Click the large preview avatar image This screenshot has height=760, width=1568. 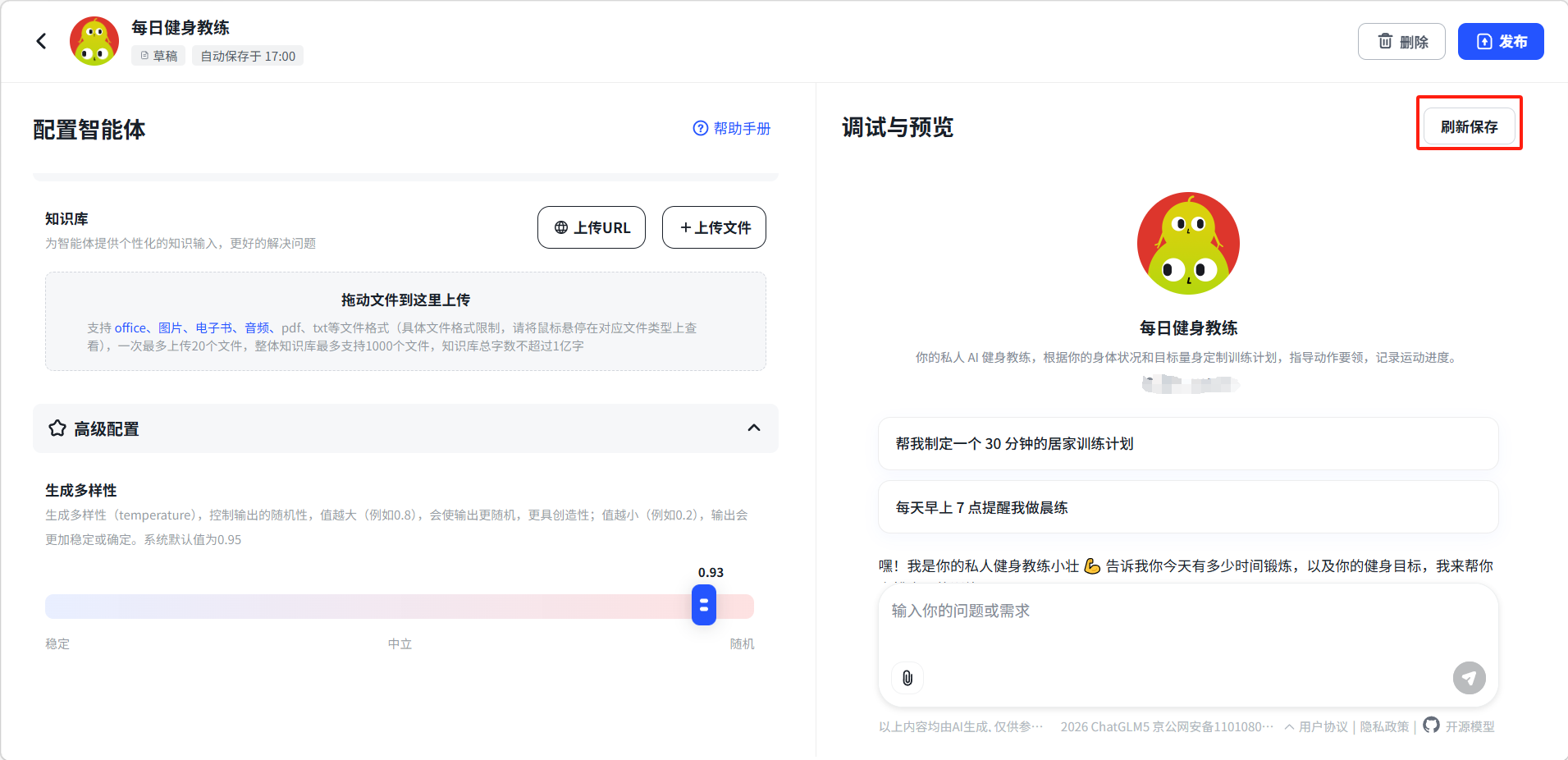[1188, 244]
